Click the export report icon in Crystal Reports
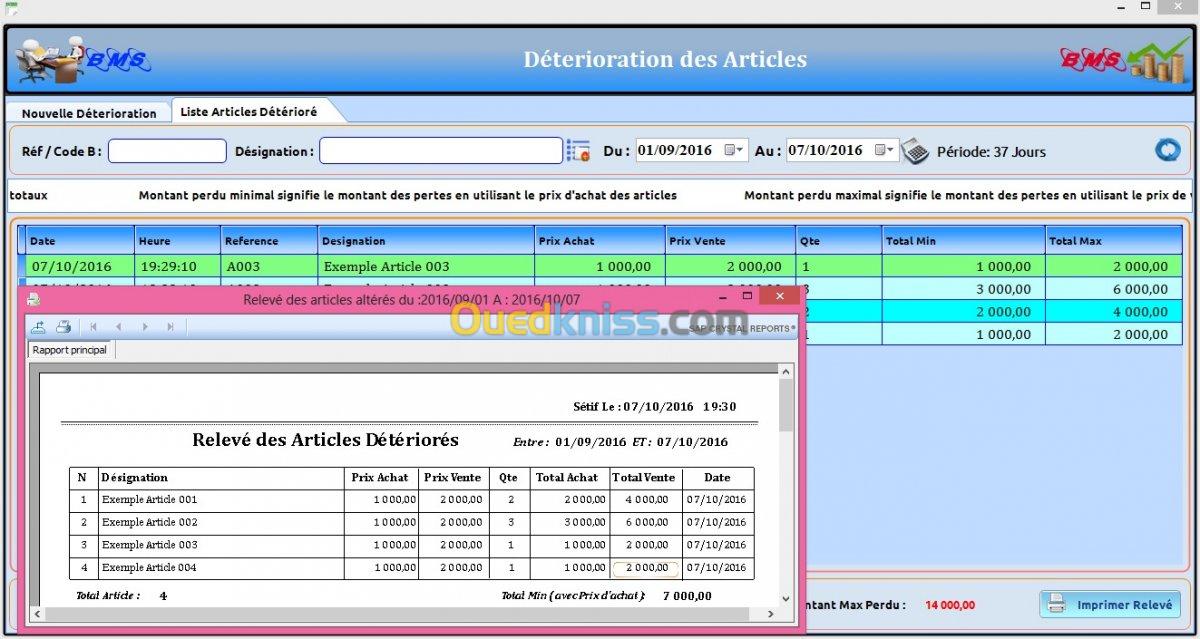Image resolution: width=1200 pixels, height=639 pixels. pos(39,326)
